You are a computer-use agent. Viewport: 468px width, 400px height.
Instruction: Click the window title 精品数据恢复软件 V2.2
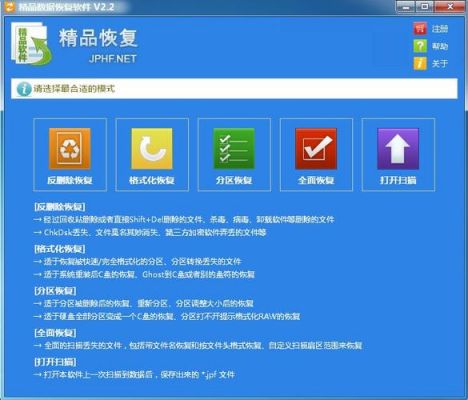66,7
